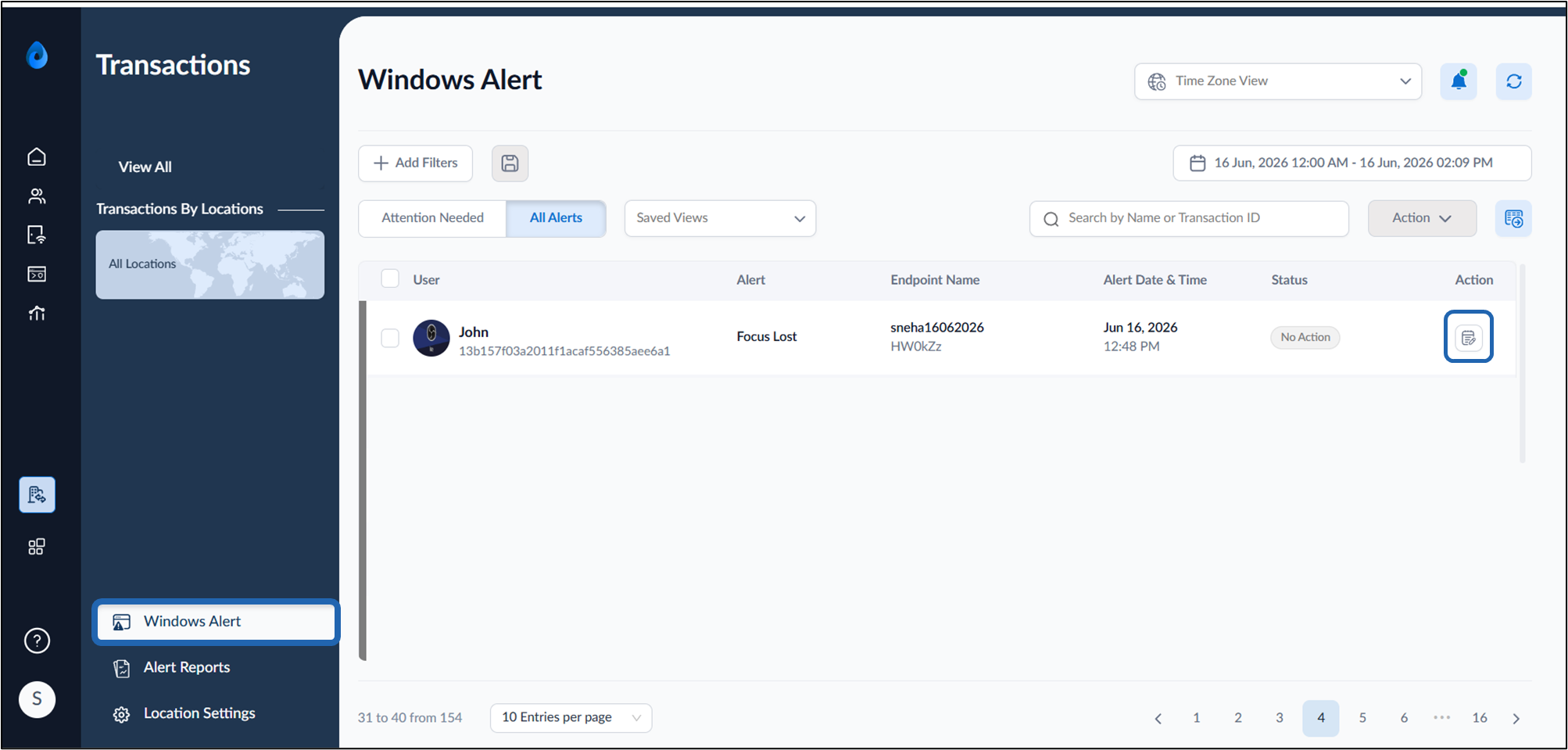
Task: Open the Time Zone View dropdown
Action: point(1278,81)
